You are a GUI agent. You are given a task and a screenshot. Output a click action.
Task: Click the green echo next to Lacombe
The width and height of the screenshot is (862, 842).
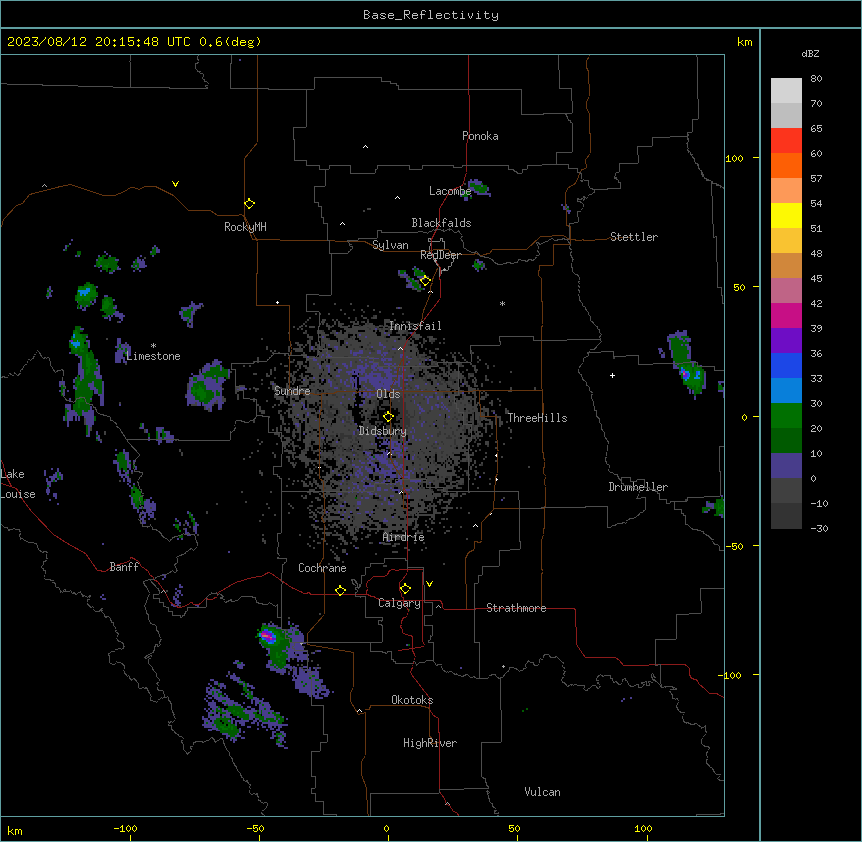point(479,187)
